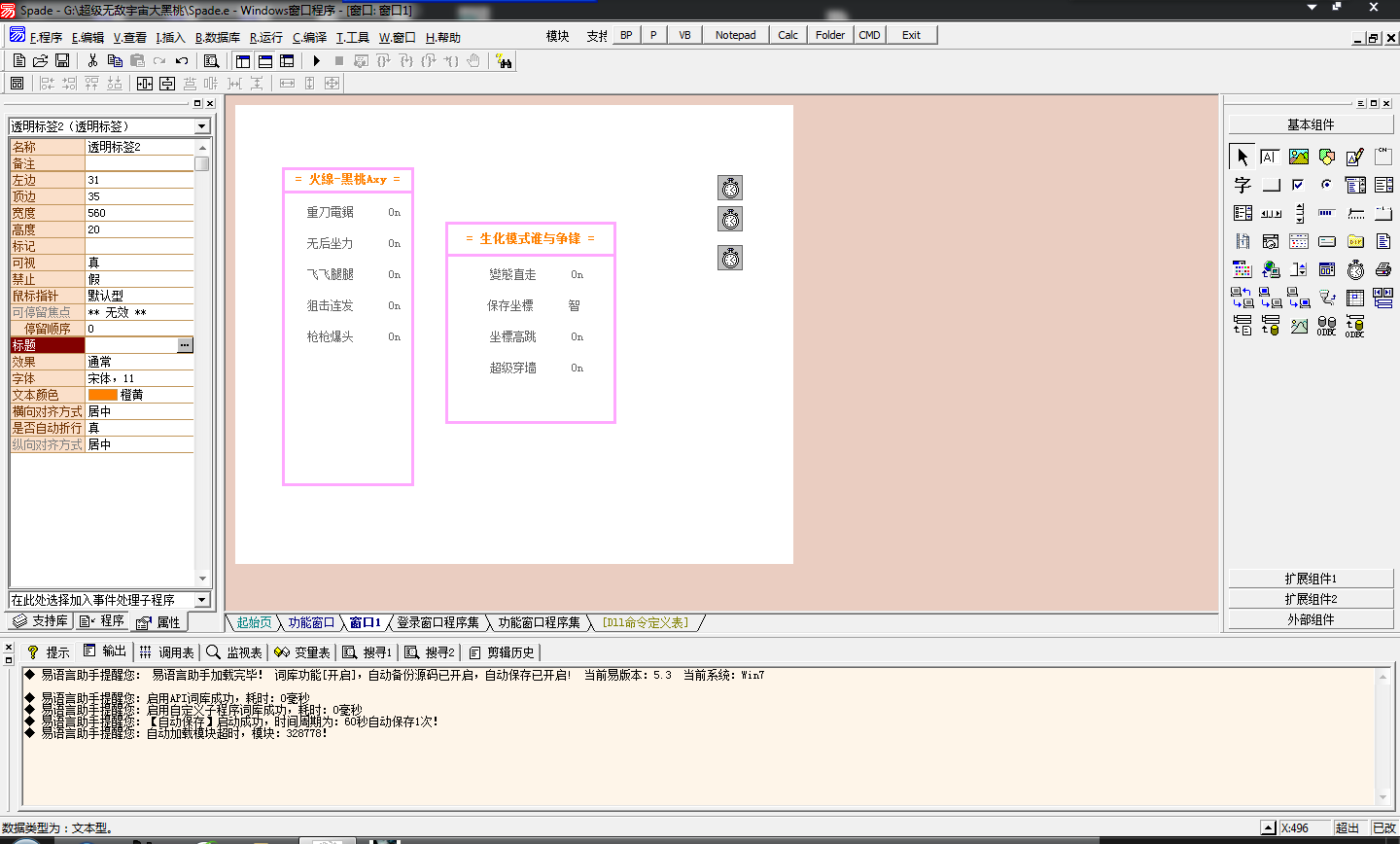Center component horizontally using alignment icon
1400x844 pixels.
click(x=145, y=84)
